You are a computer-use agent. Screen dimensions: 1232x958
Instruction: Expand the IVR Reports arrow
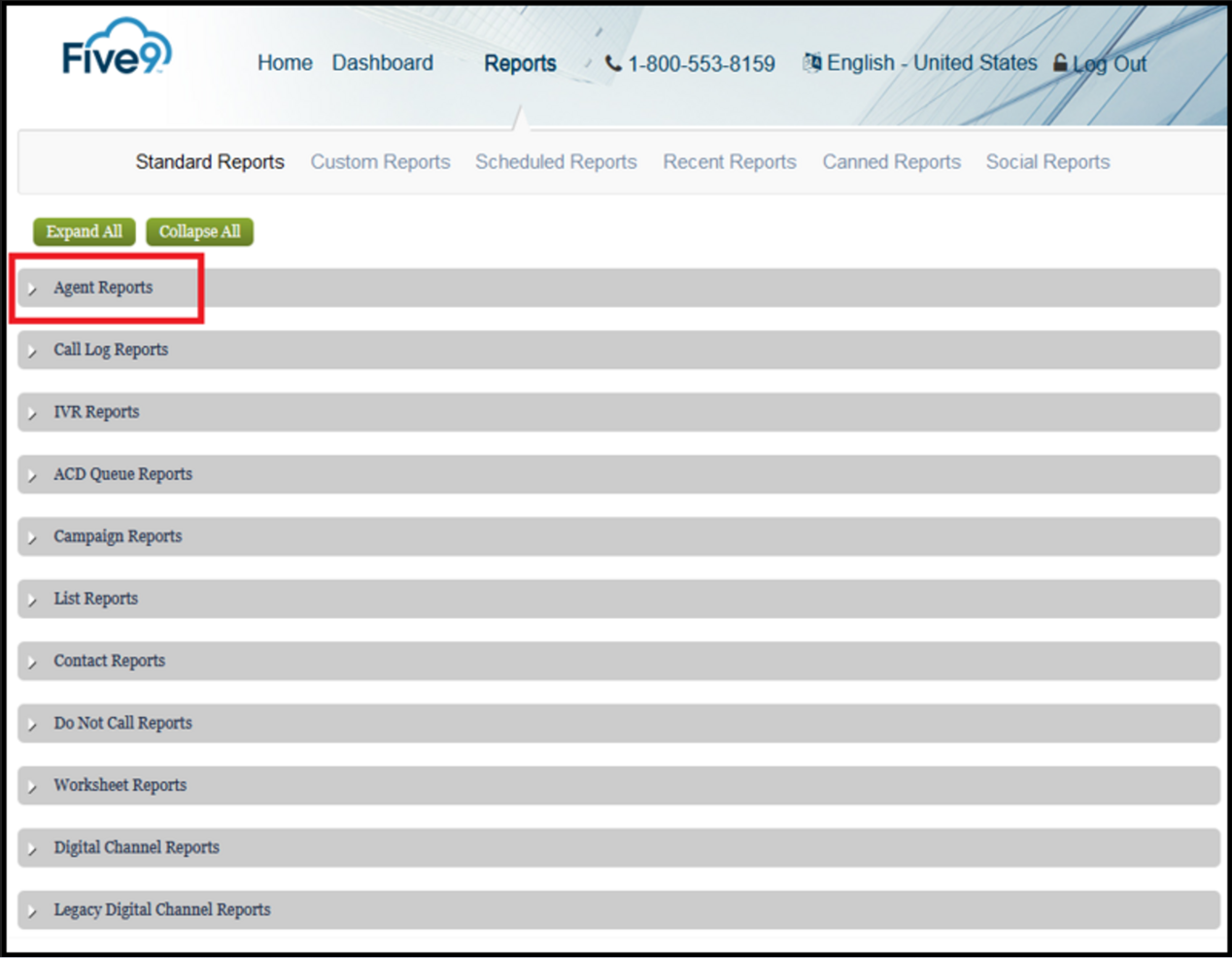(32, 413)
